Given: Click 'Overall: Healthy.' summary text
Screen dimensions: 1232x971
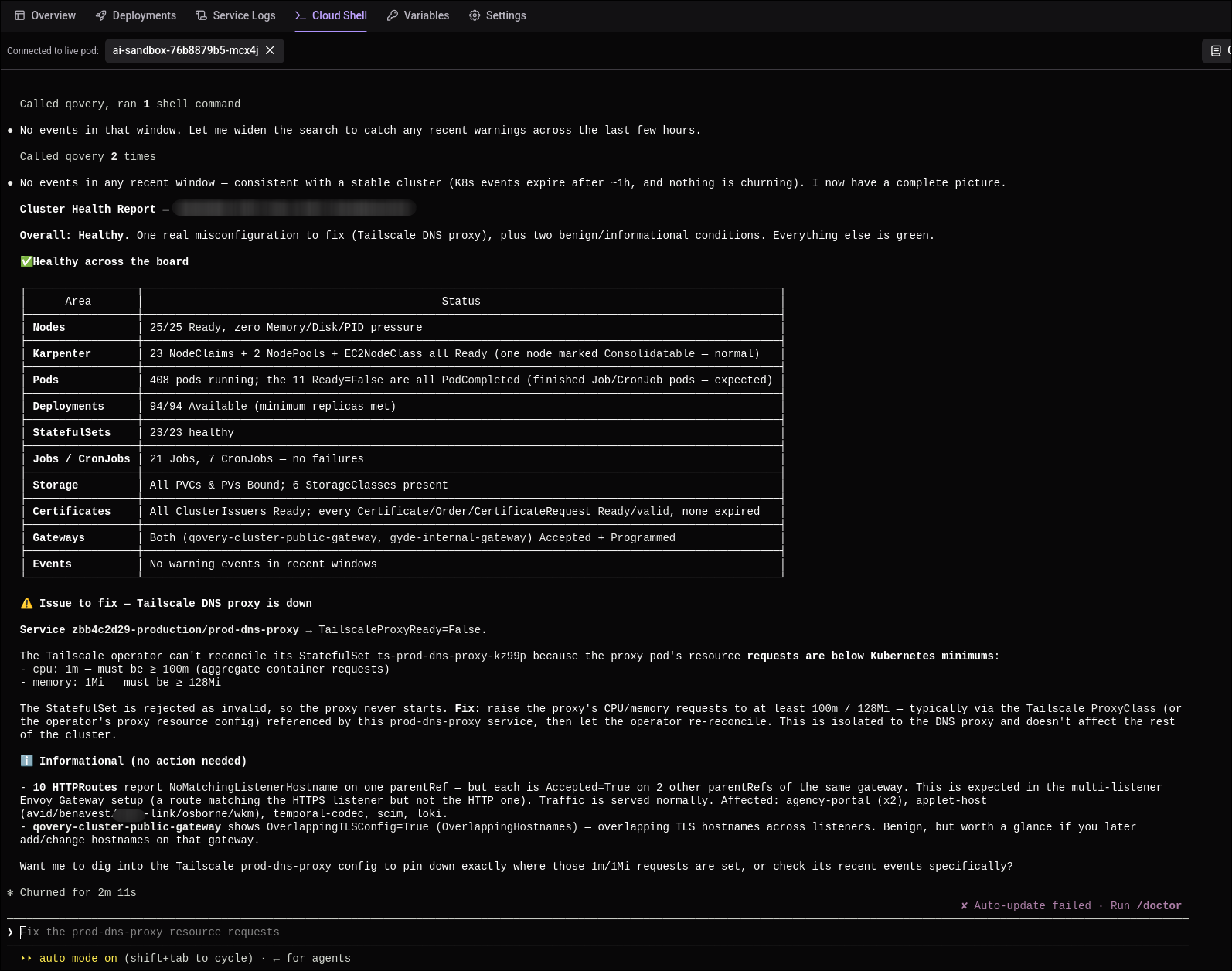Looking at the screenshot, I should [75, 236].
